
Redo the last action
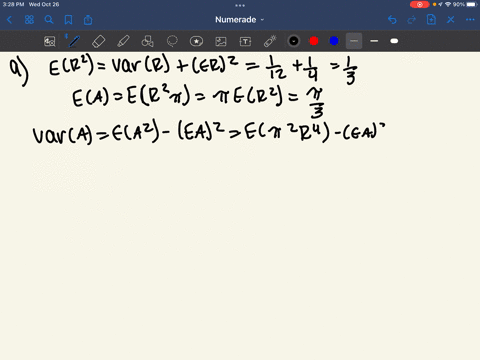pos(412,20)
